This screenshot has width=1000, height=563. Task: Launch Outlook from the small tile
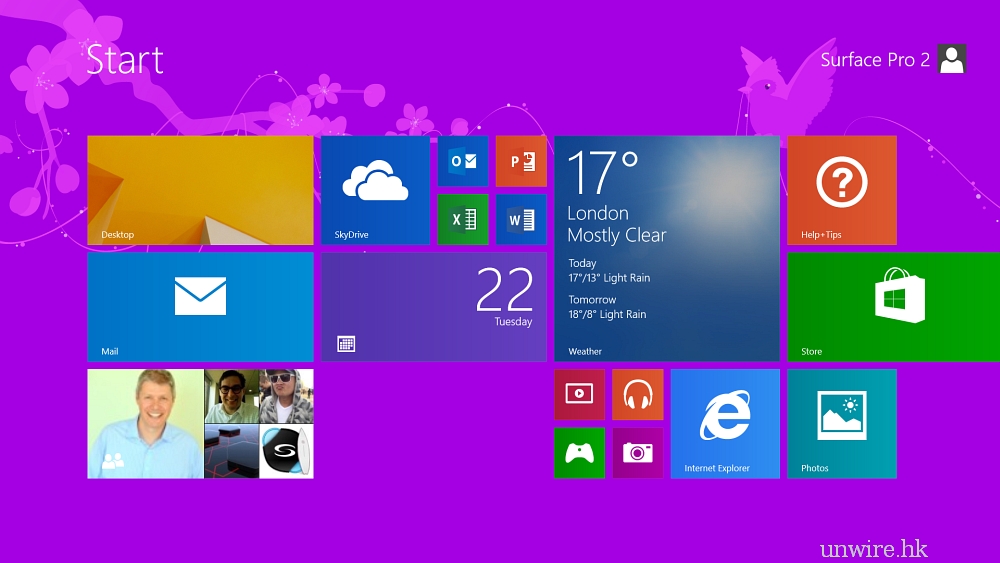tap(463, 161)
